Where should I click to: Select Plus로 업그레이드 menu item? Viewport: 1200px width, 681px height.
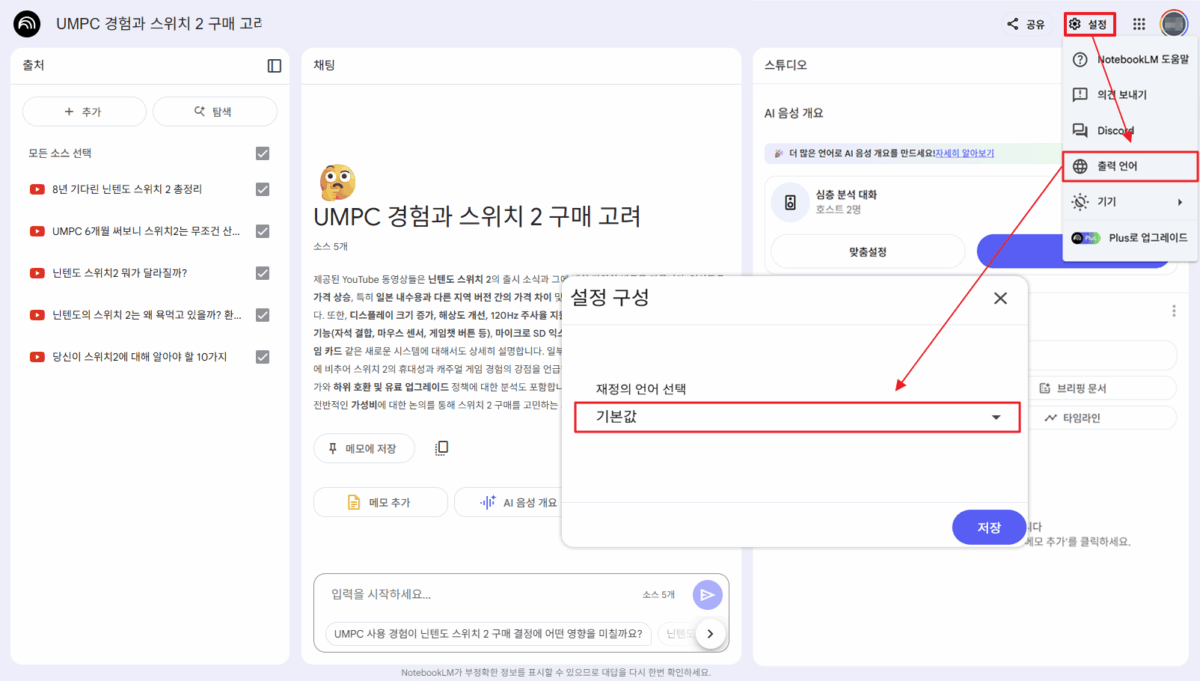[x=1130, y=238]
